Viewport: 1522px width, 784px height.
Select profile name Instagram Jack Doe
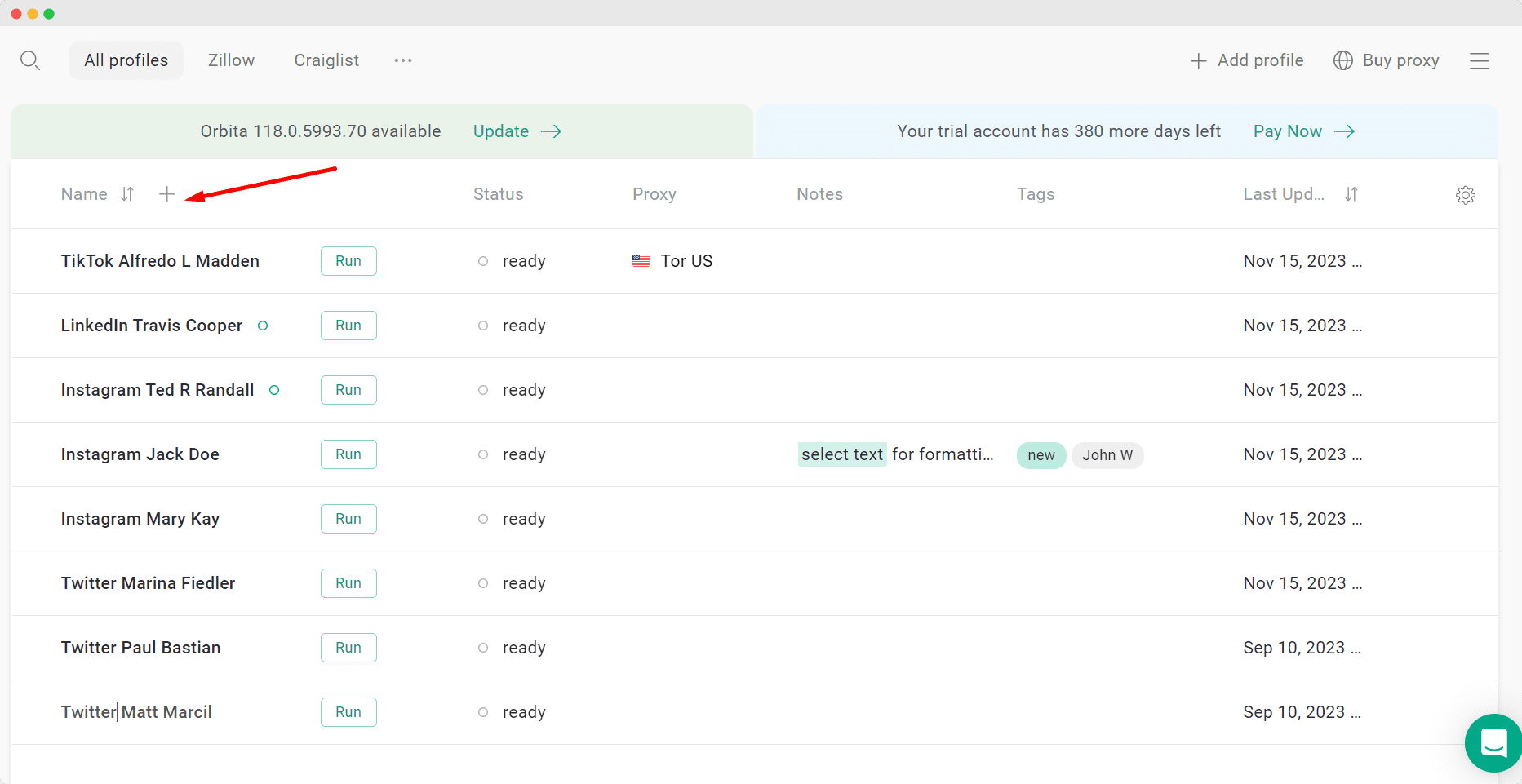(x=140, y=454)
